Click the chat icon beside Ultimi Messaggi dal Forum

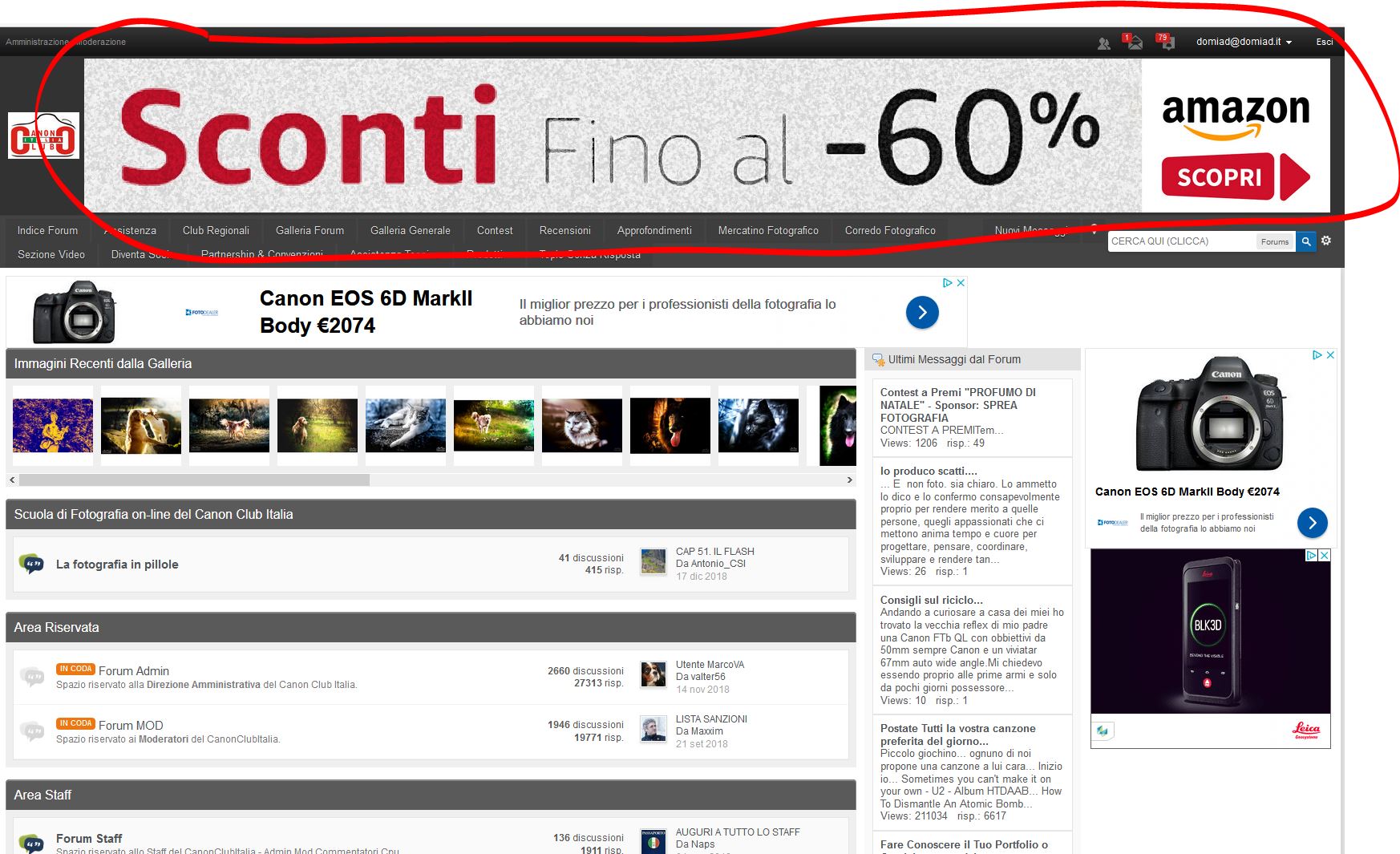tap(879, 360)
